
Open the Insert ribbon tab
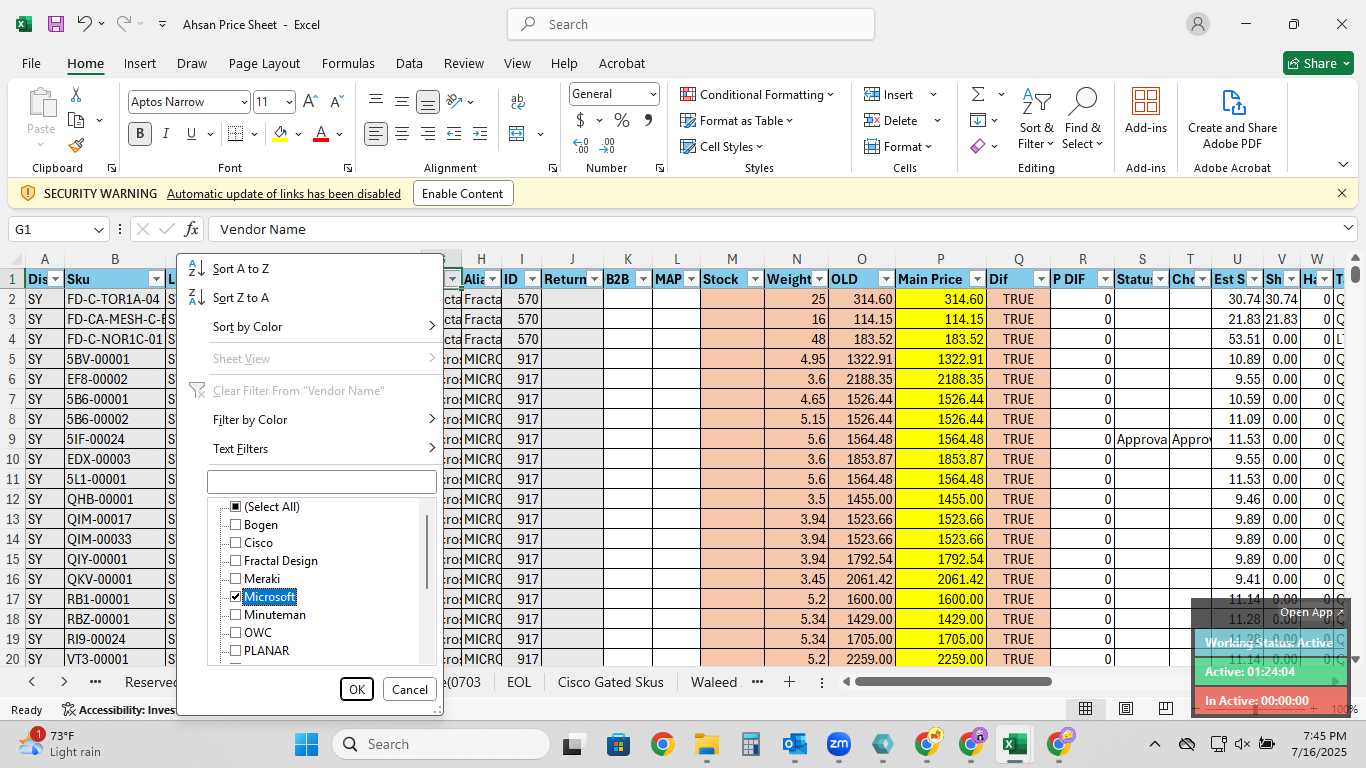(140, 63)
